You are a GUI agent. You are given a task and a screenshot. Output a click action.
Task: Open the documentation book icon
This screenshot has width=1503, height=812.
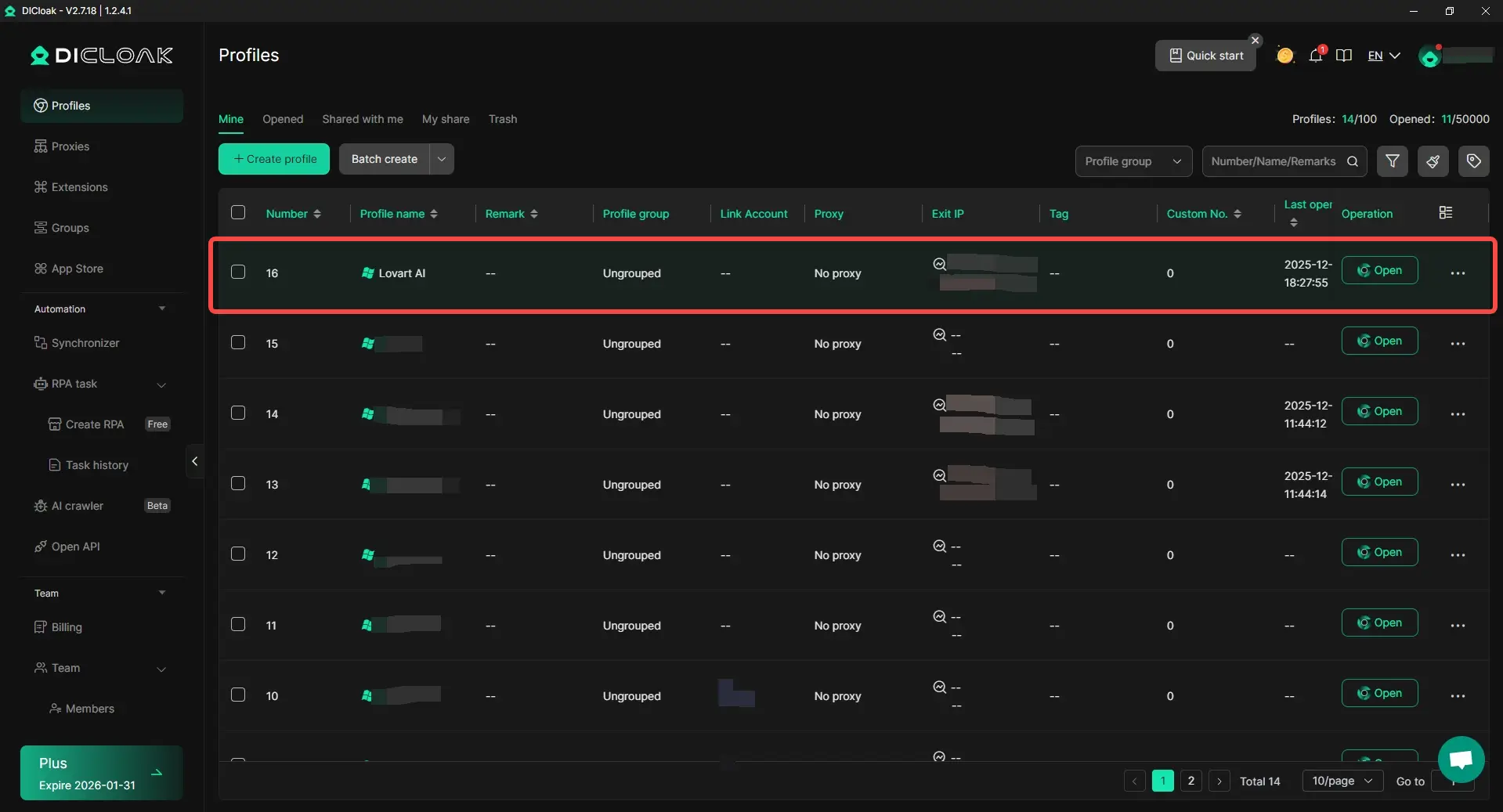(1344, 56)
